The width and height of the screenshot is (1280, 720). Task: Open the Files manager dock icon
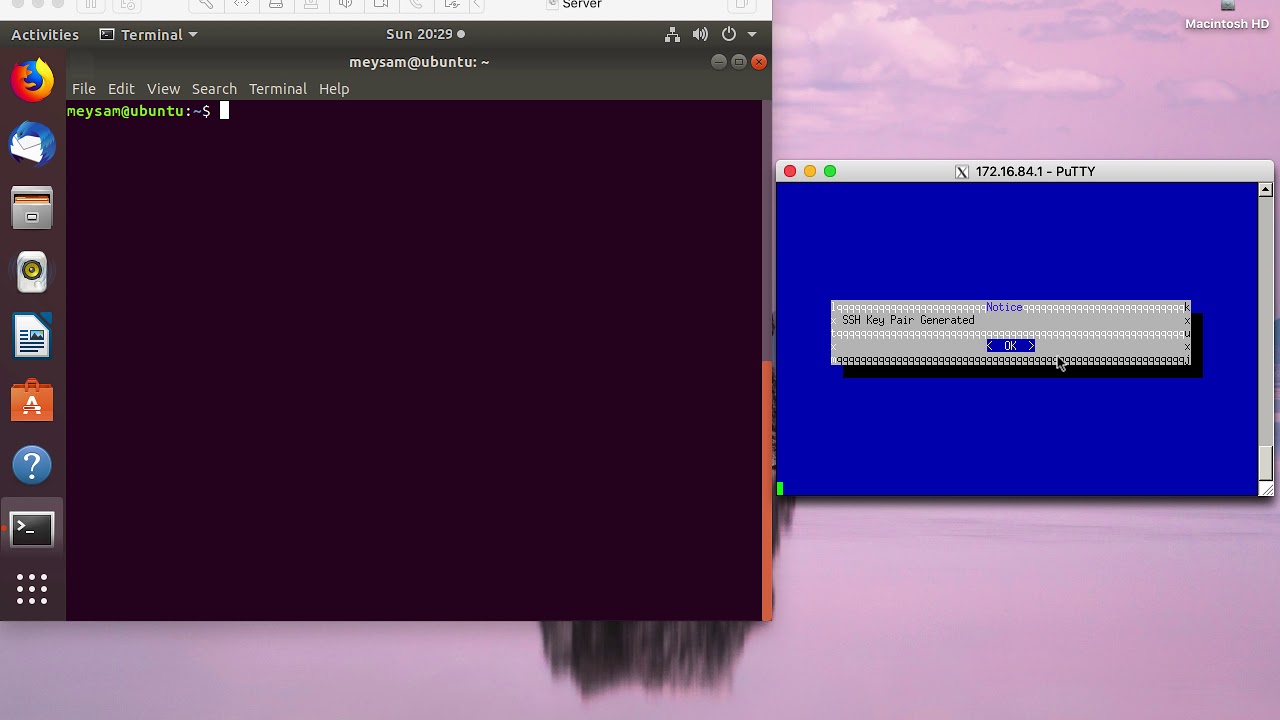[x=32, y=208]
